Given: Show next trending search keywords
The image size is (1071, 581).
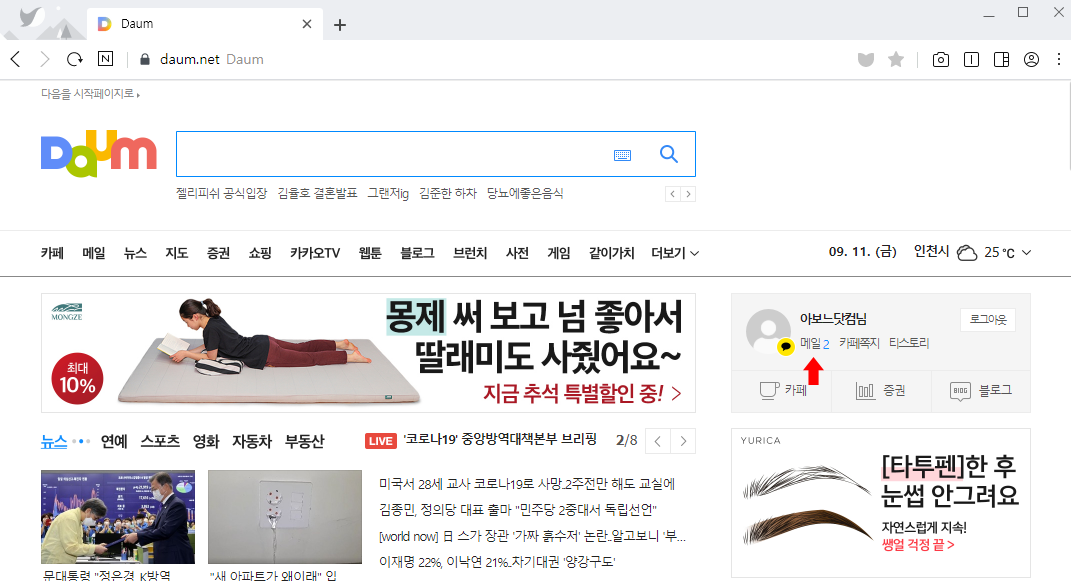Looking at the screenshot, I should point(688,194).
